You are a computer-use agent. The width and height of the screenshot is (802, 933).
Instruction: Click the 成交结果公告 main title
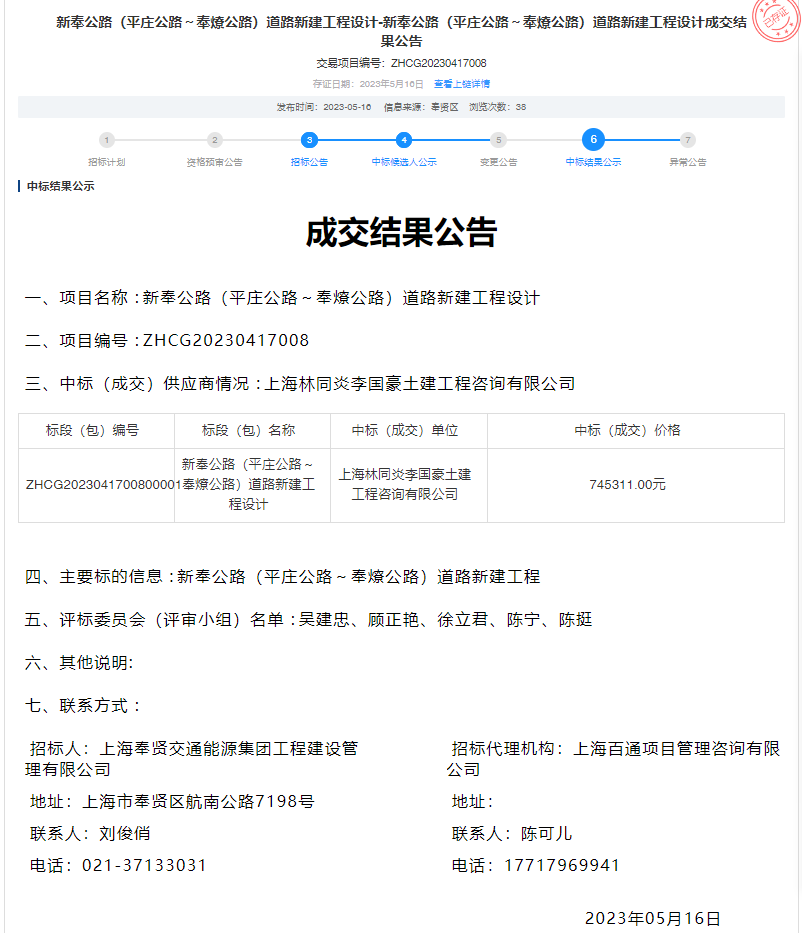point(401,233)
